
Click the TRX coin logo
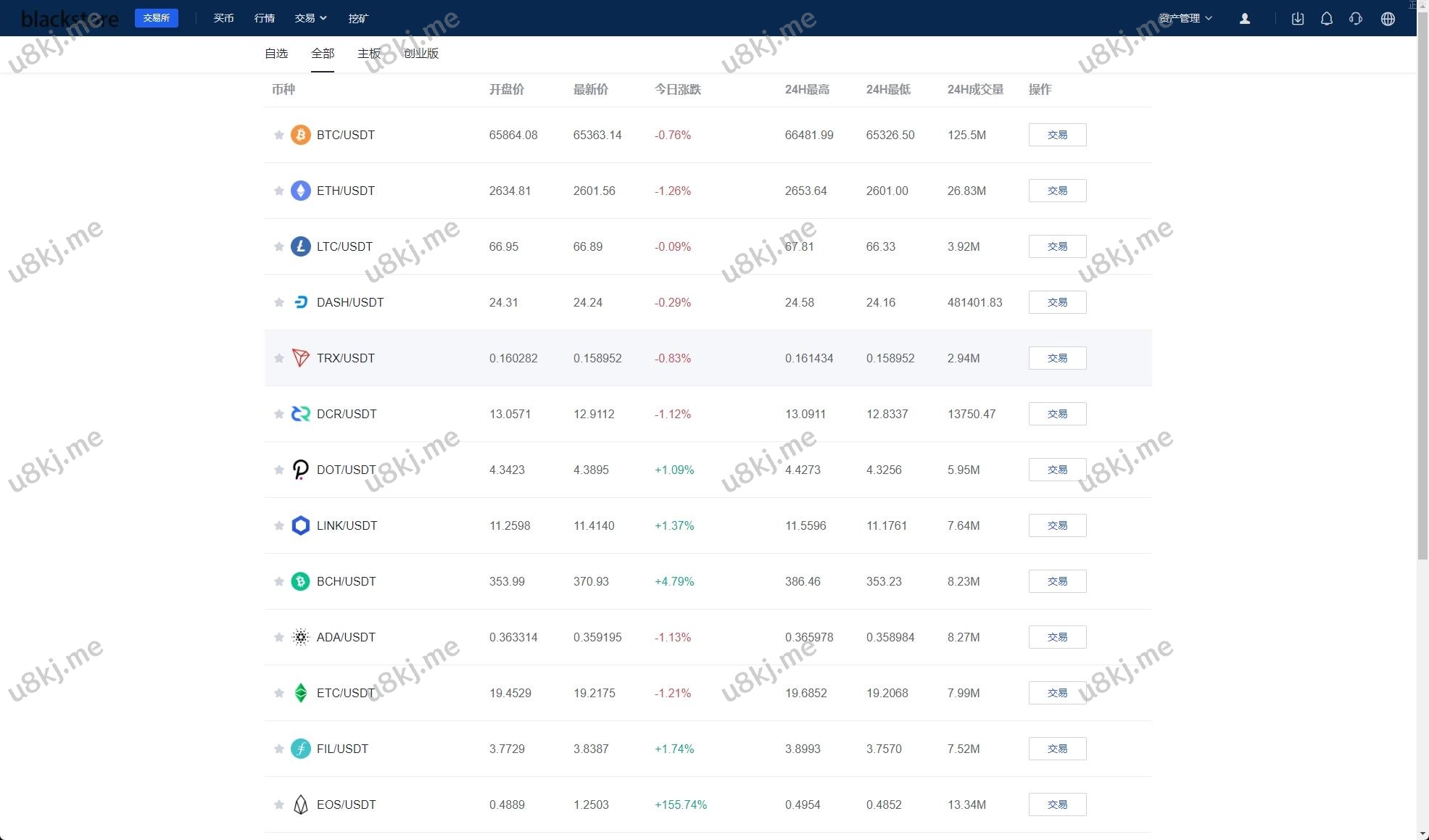coord(300,358)
